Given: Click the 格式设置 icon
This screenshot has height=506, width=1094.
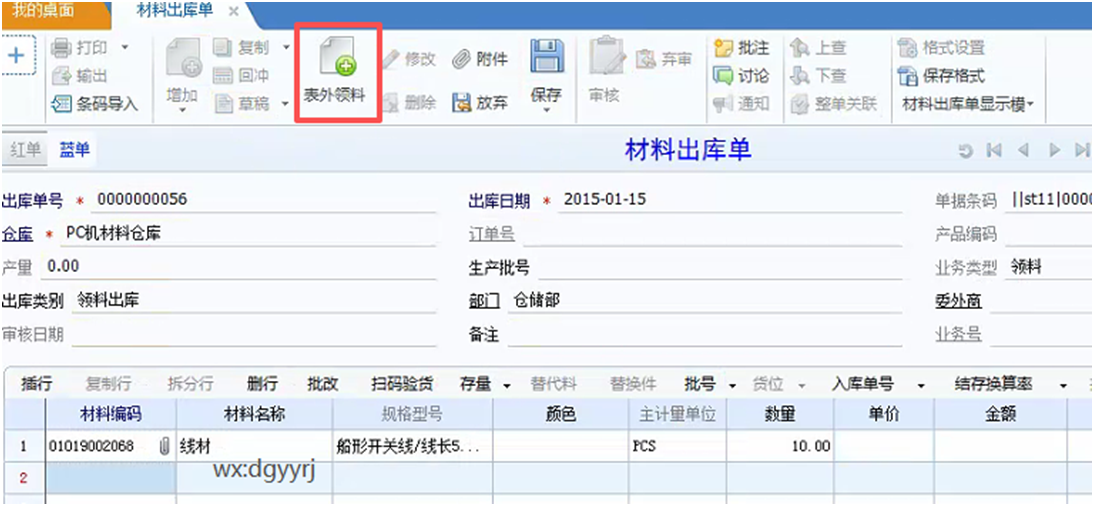Looking at the screenshot, I should [x=907, y=47].
